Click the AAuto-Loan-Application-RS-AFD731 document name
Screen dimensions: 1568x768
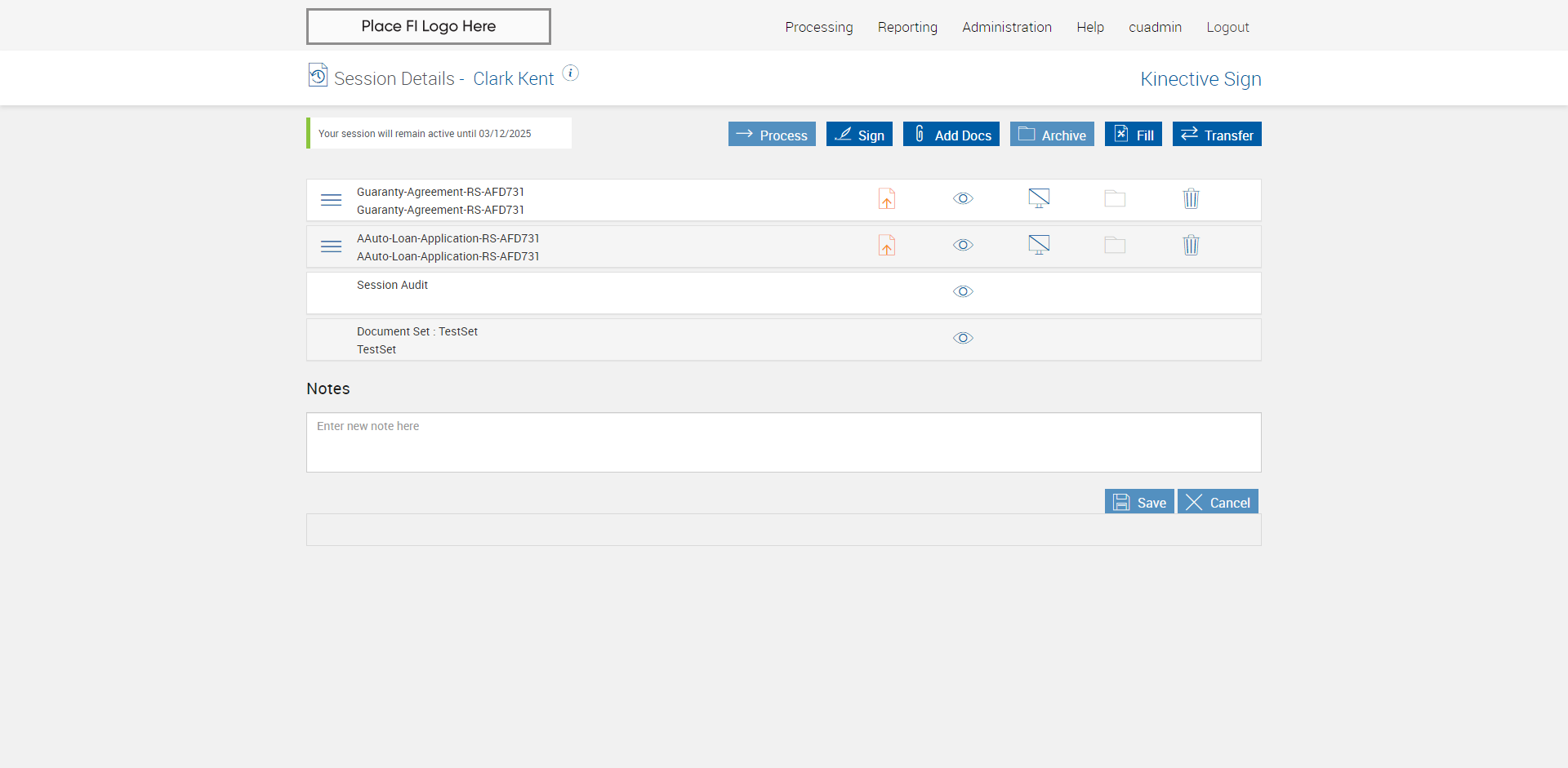click(448, 238)
